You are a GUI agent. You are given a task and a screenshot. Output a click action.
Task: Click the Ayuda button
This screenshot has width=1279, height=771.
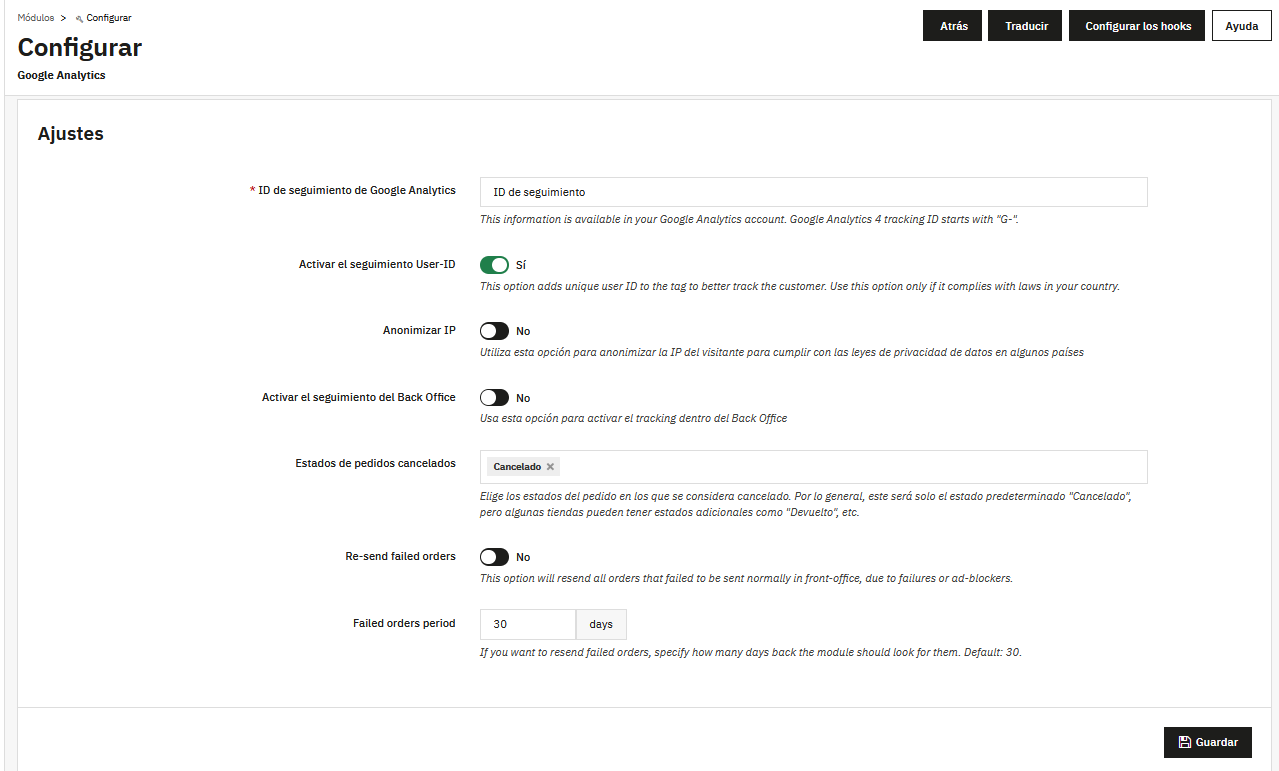(1240, 25)
